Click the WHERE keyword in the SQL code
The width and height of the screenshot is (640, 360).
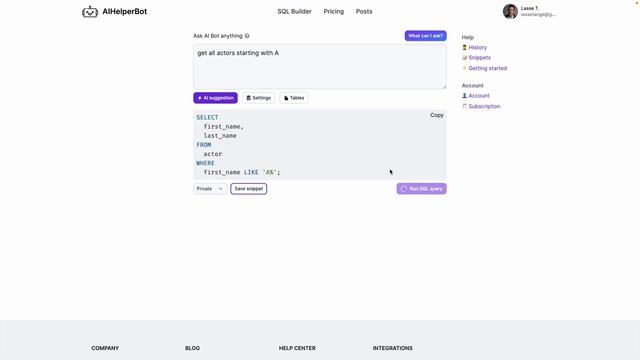[x=205, y=163]
